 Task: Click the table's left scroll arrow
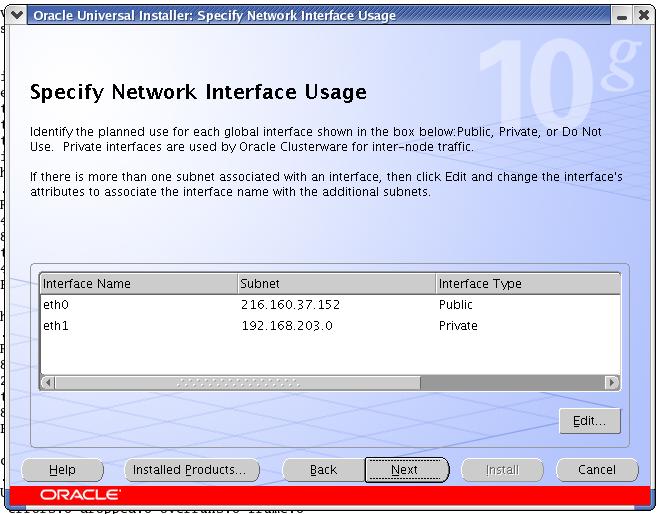click(x=48, y=383)
